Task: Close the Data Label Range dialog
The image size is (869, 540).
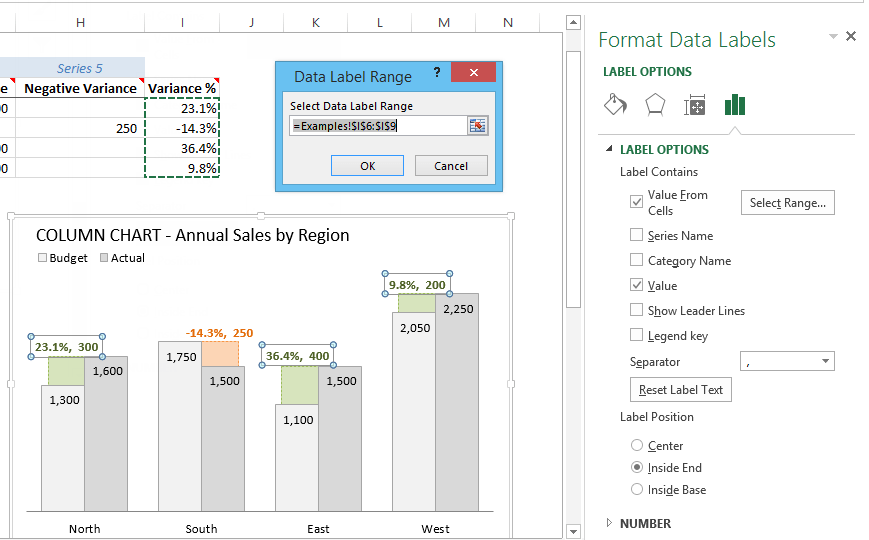Action: pos(473,72)
